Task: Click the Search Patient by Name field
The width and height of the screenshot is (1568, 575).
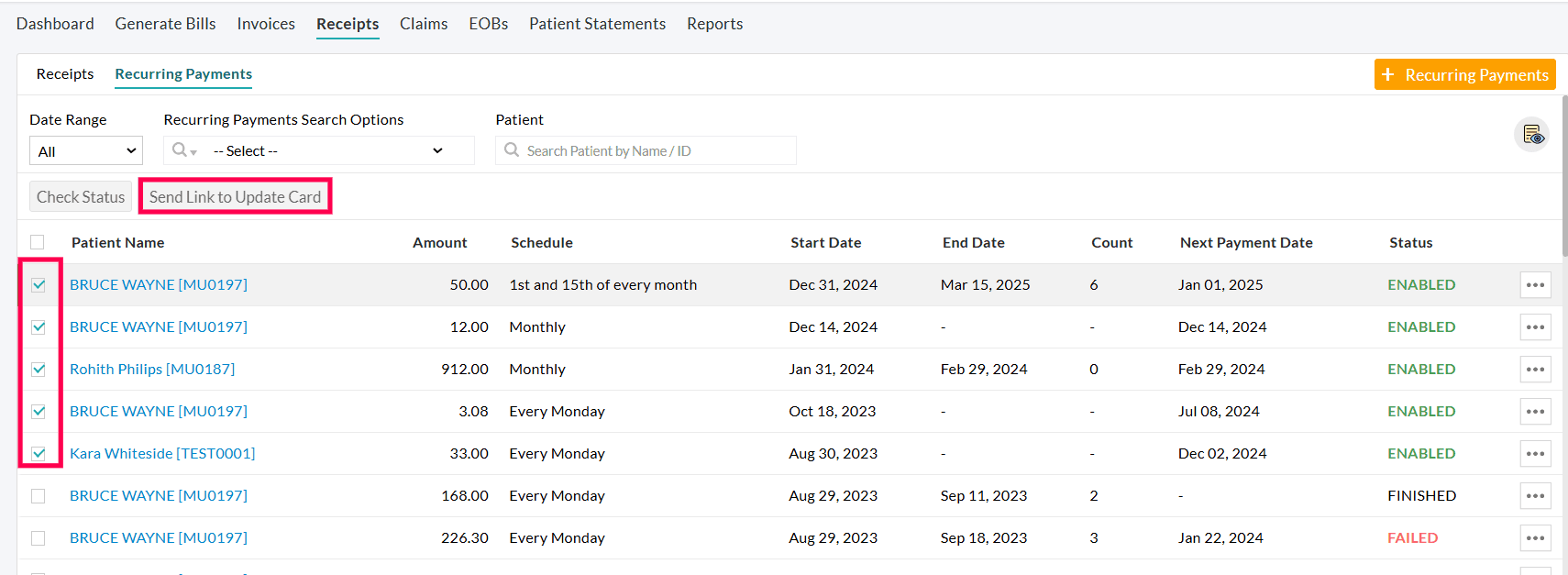Action: pyautogui.click(x=656, y=151)
